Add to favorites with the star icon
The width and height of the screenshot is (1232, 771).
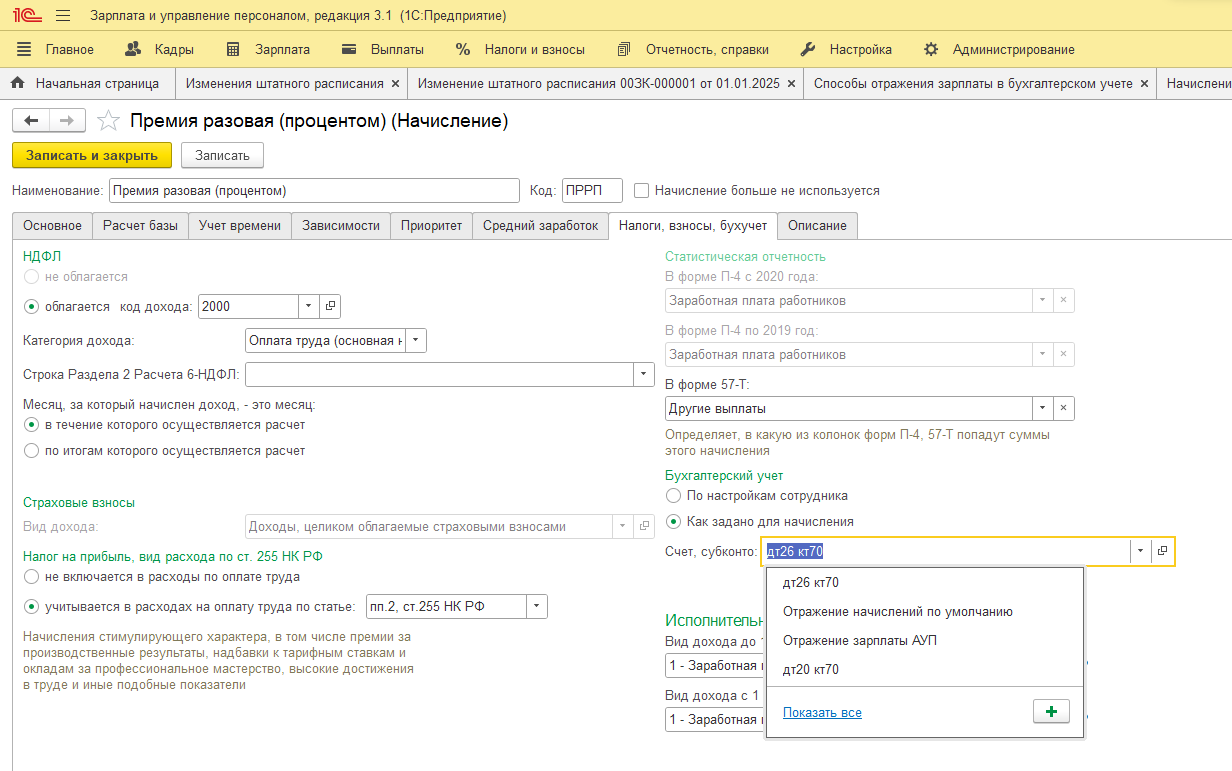pyautogui.click(x=108, y=121)
